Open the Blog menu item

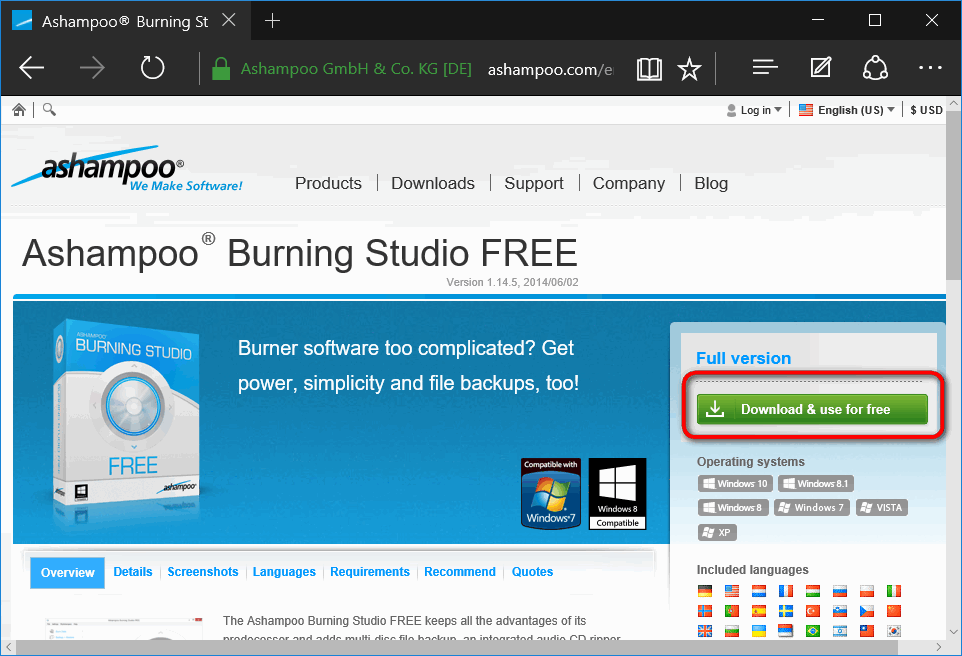[711, 183]
